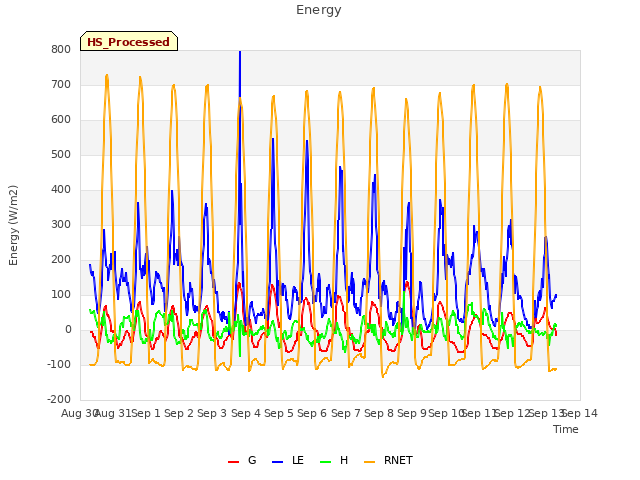The height and width of the screenshot is (480, 640).
Task: Click the 200 y-axis tick label
Action: 61,260
